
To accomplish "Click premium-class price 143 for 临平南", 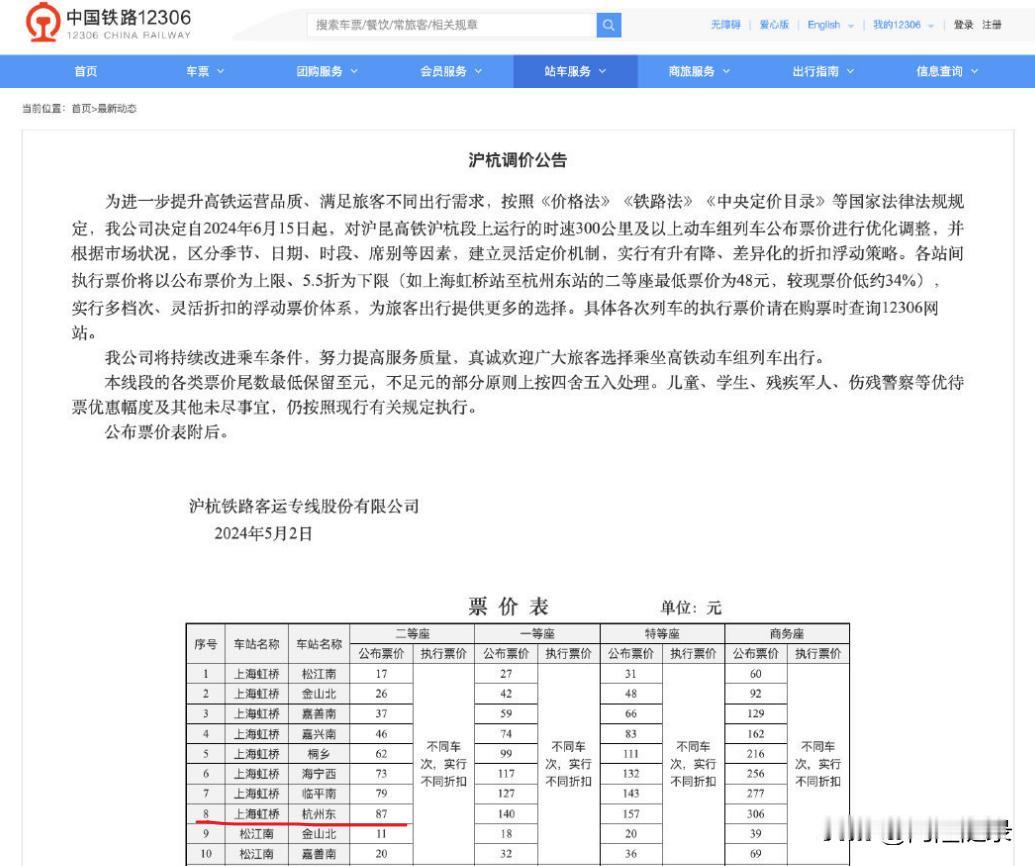I will point(631,793).
